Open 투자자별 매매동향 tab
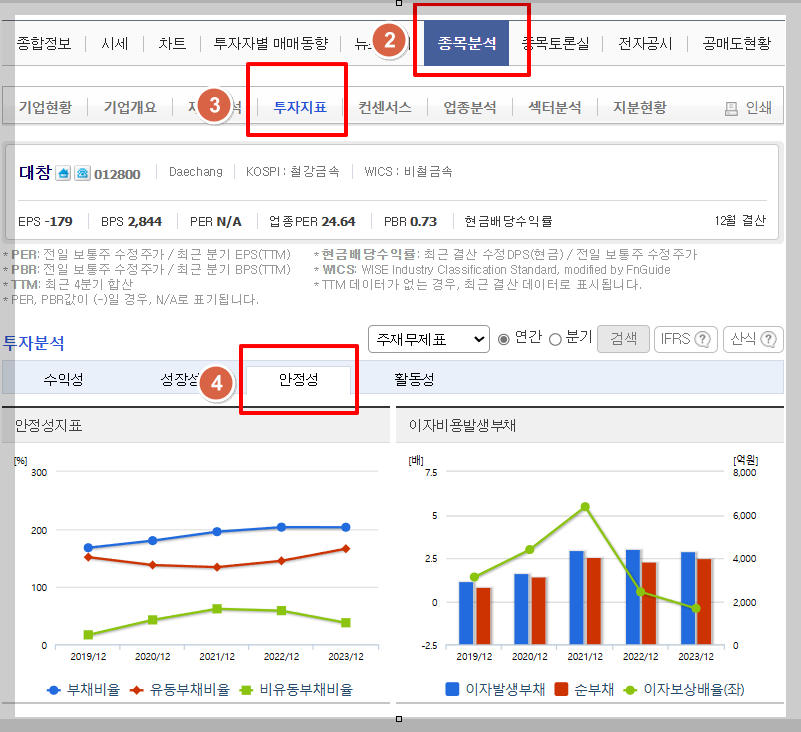 271,43
